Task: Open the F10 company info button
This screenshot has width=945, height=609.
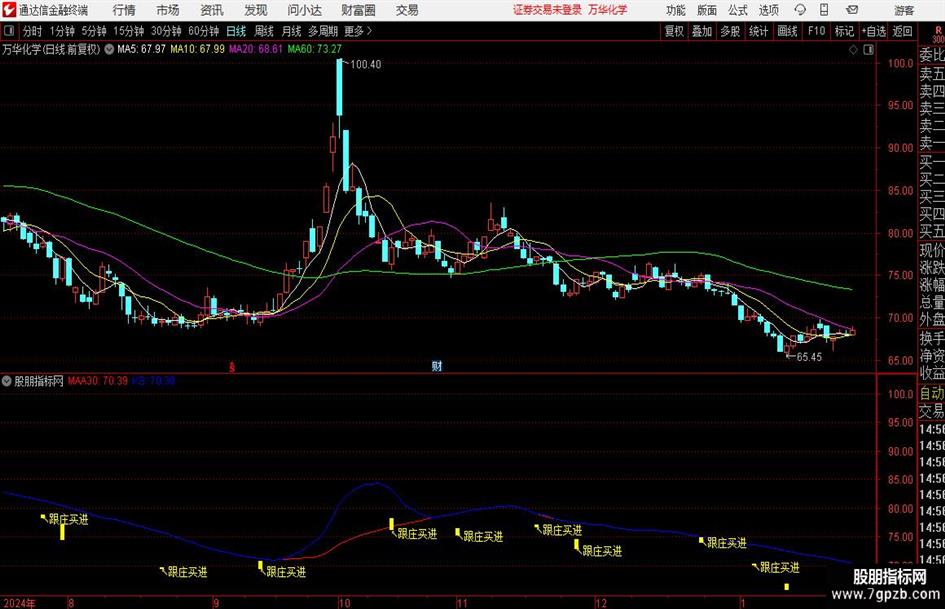Action: click(x=817, y=31)
